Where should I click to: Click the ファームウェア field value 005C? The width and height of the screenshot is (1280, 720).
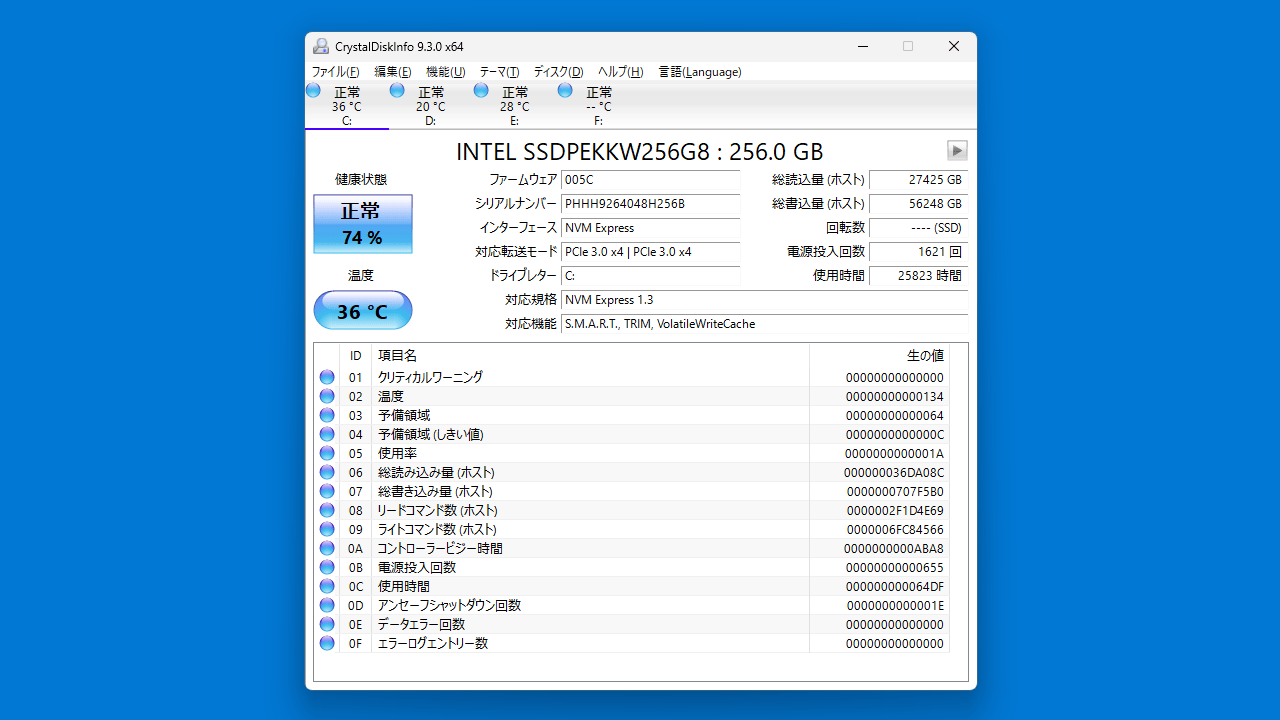point(651,180)
